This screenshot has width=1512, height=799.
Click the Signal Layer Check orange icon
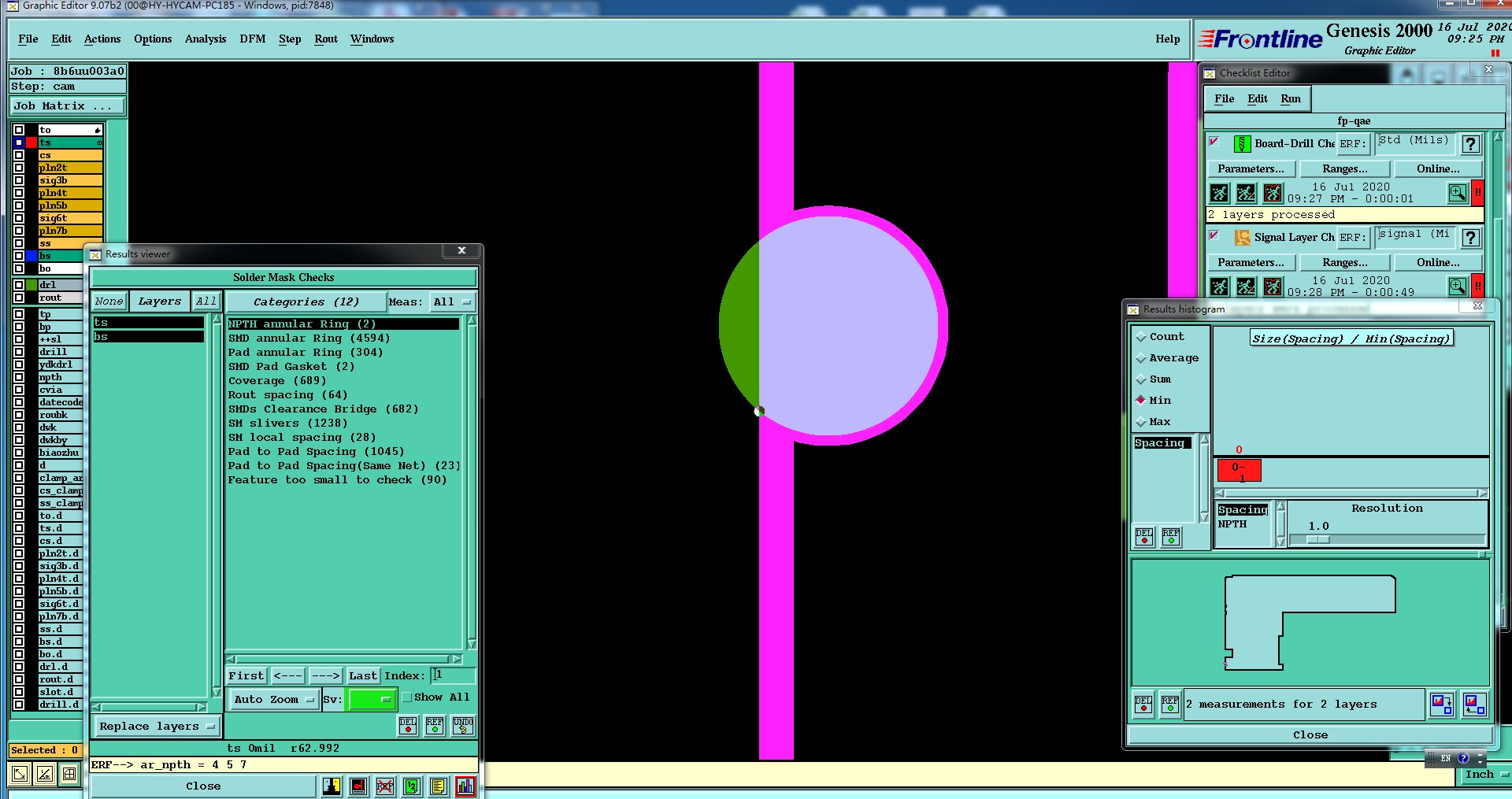1242,238
